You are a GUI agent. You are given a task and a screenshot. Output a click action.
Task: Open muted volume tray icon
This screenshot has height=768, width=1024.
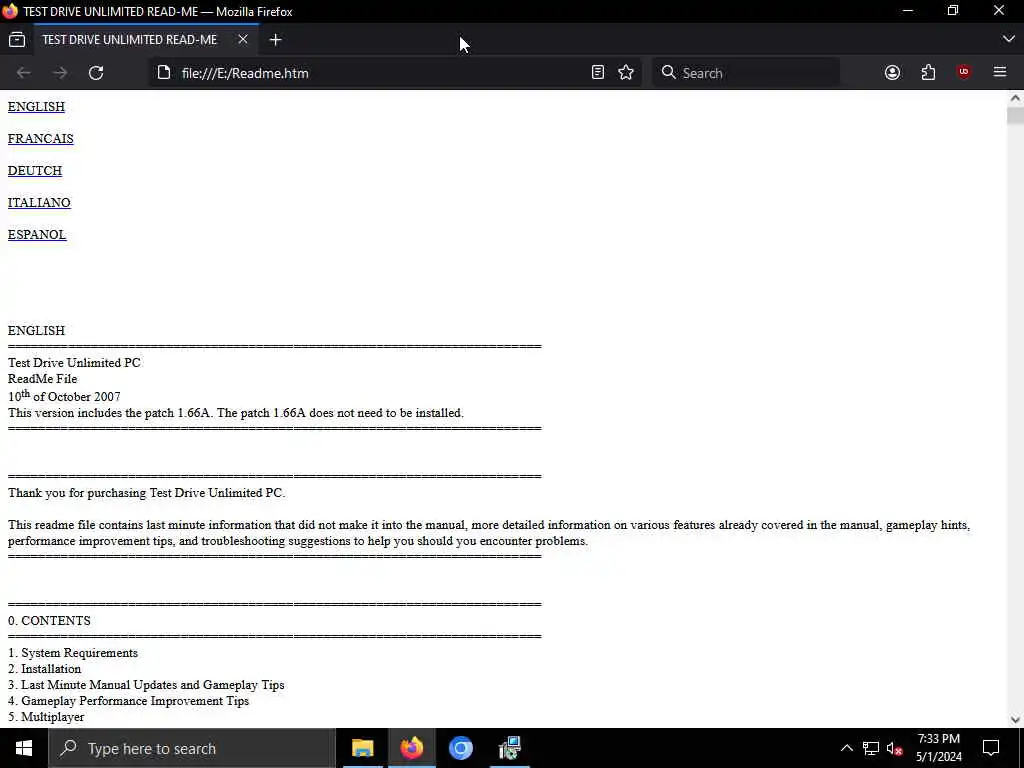[895, 748]
